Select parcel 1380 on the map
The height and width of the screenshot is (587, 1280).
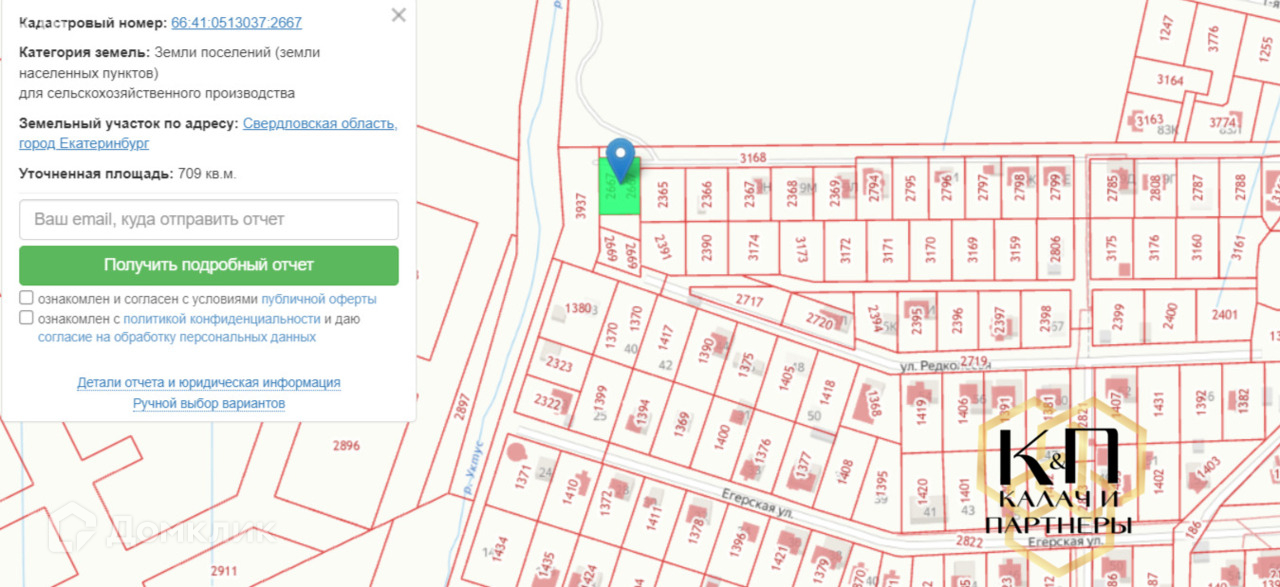pyautogui.click(x=579, y=308)
